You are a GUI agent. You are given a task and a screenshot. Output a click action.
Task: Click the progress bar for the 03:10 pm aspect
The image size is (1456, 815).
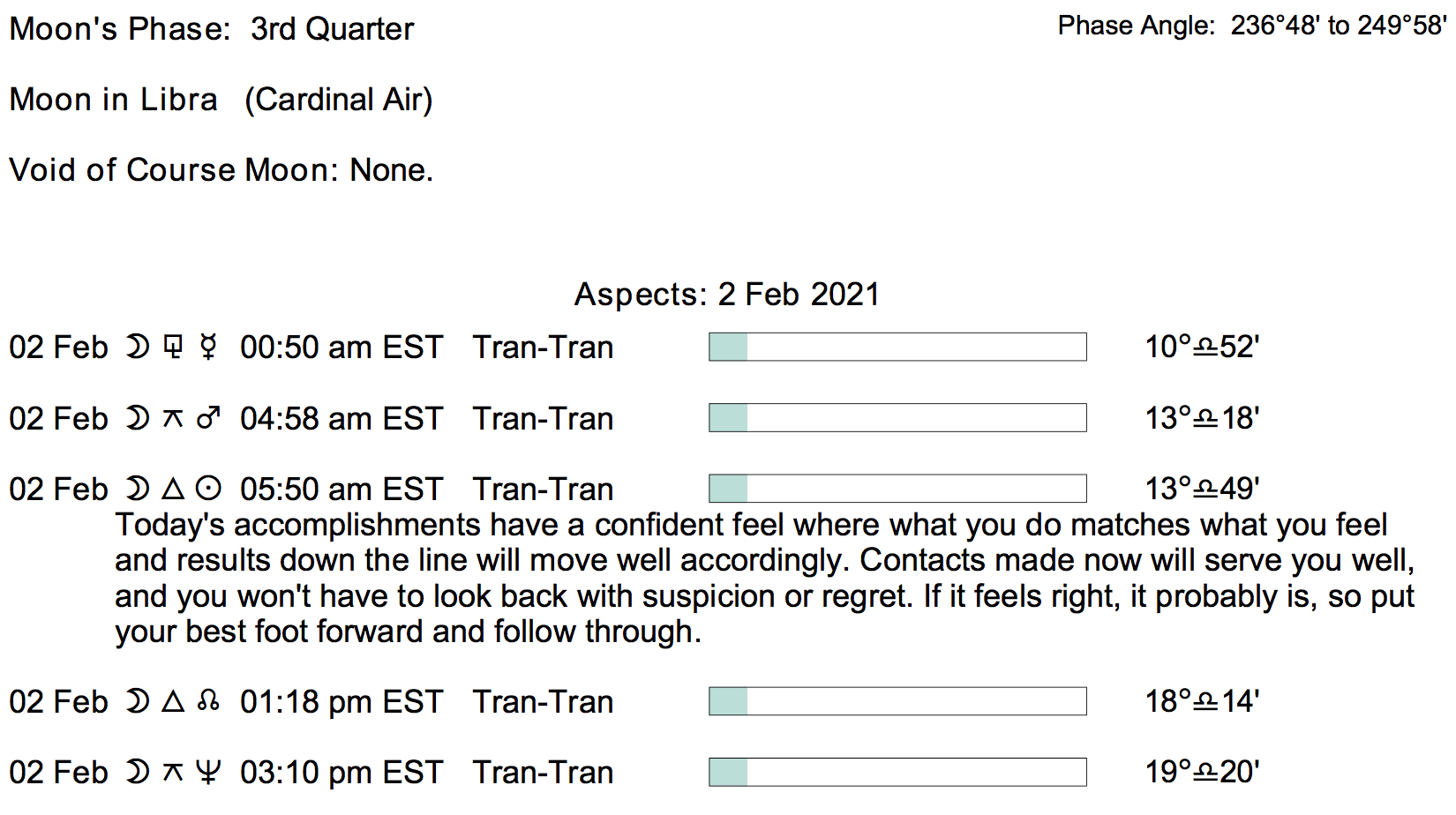click(x=897, y=772)
